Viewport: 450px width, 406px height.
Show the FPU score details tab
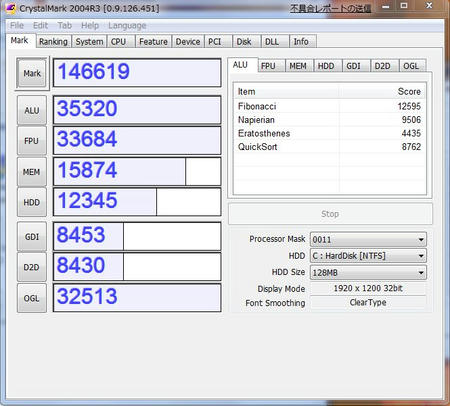268,66
